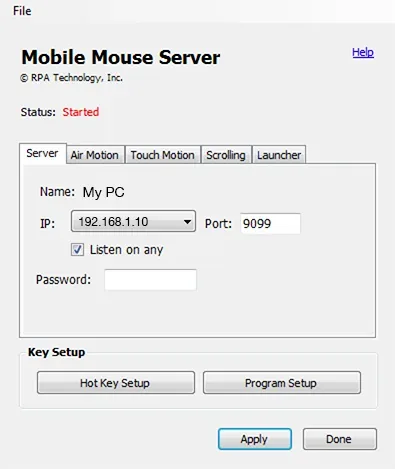The height and width of the screenshot is (469, 395).
Task: Click the Mobile Mouse Server title
Action: coord(121,57)
